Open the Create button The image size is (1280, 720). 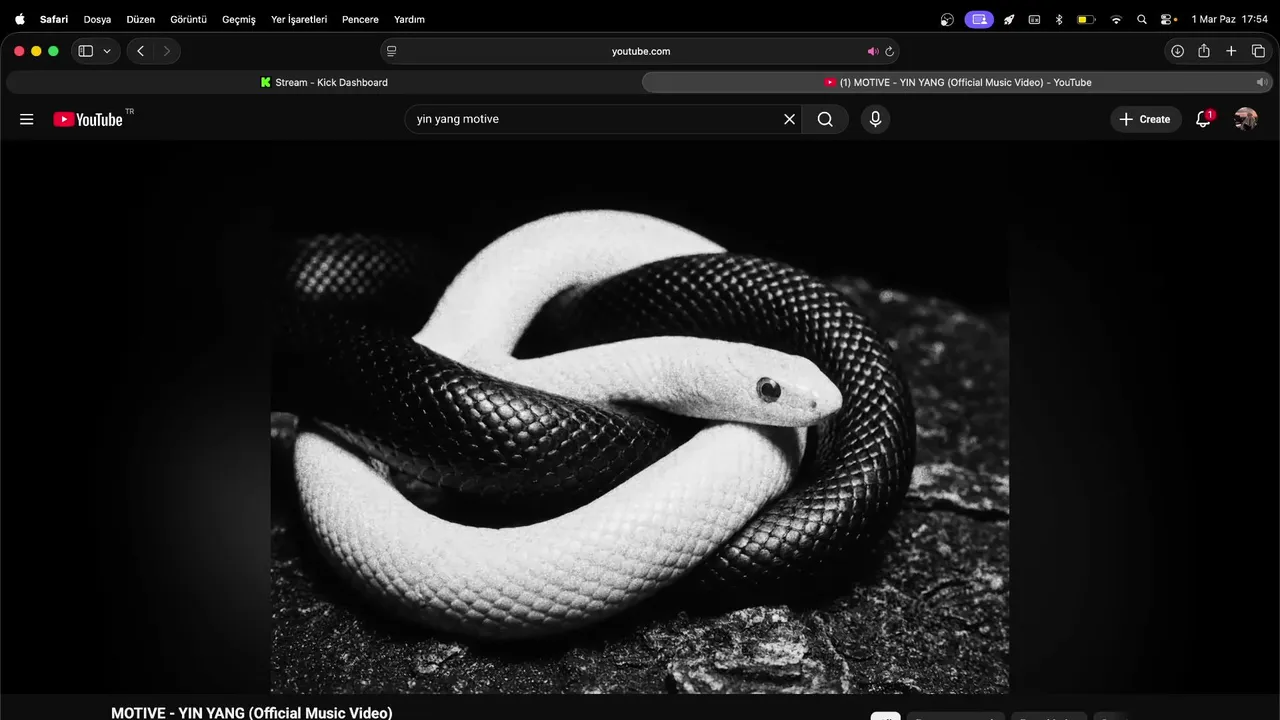pos(1146,119)
